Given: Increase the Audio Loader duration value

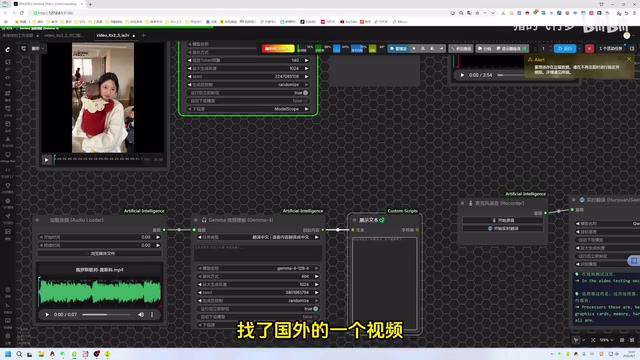Looking at the screenshot, I should (158, 245).
